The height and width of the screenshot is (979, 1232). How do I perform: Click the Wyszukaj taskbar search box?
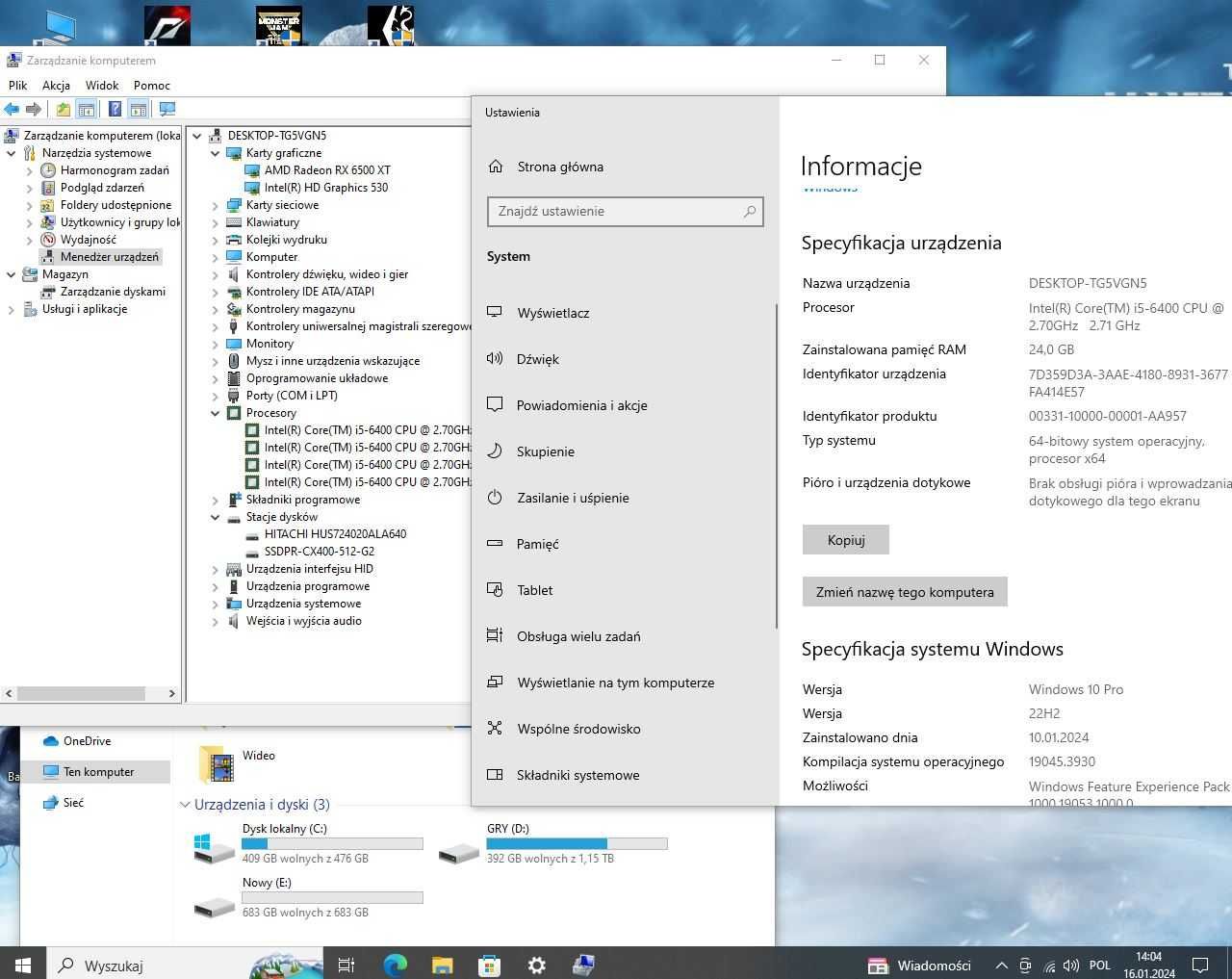[185, 965]
